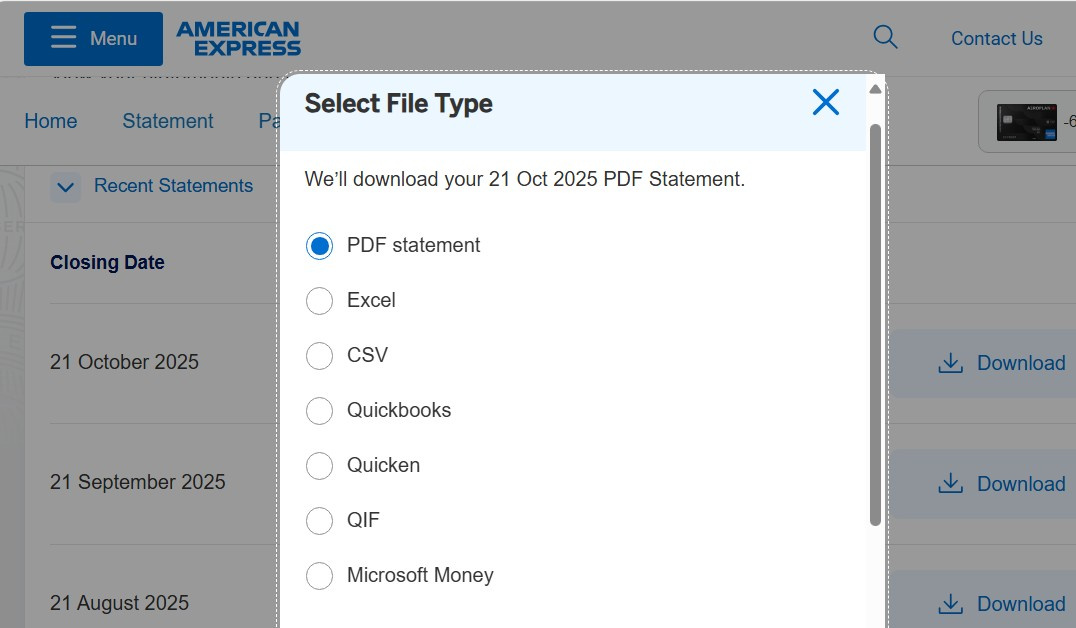Choose the Excel file type option
The width and height of the screenshot is (1076, 628).
pos(319,301)
